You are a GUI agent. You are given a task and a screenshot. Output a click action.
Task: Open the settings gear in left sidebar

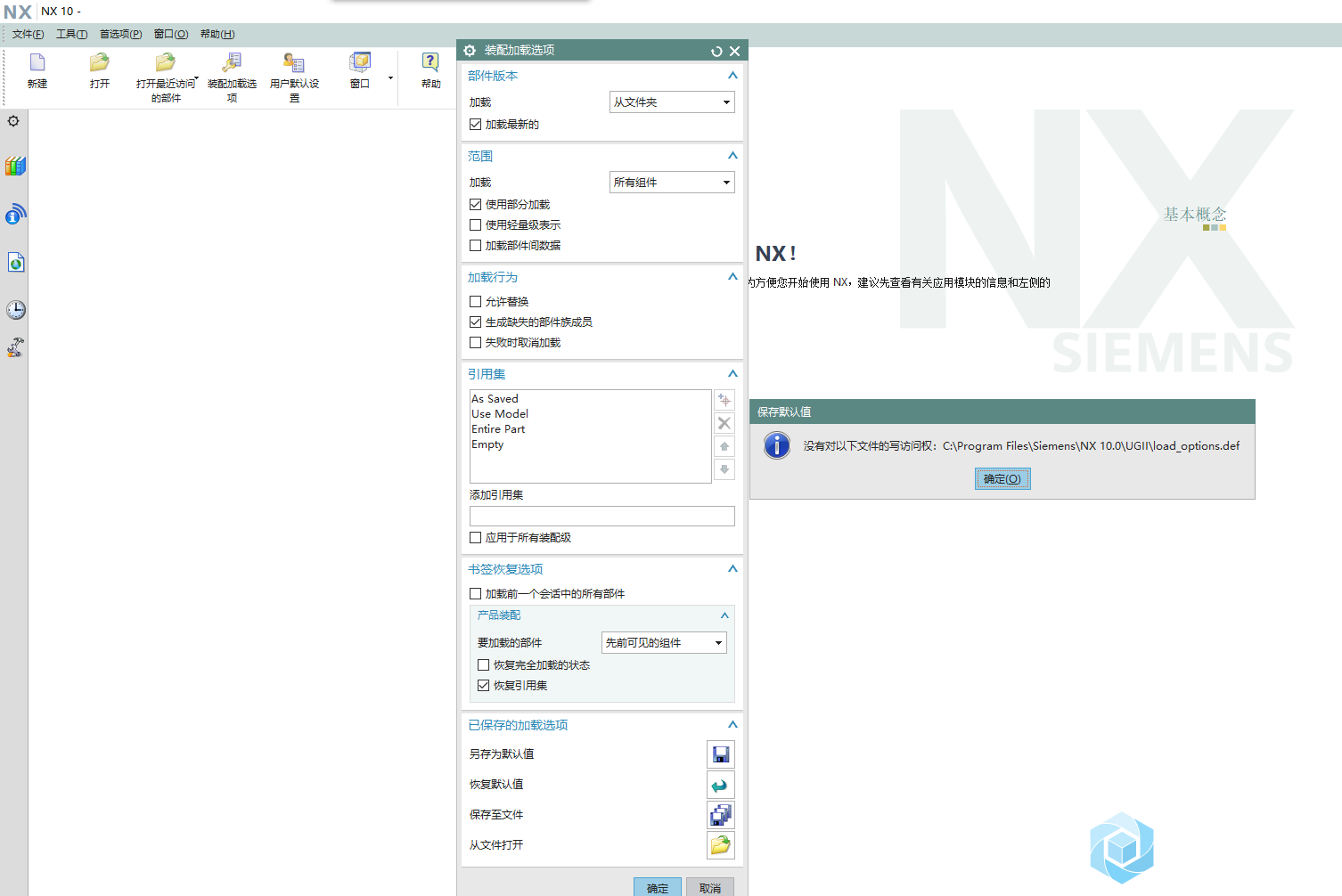[13, 121]
